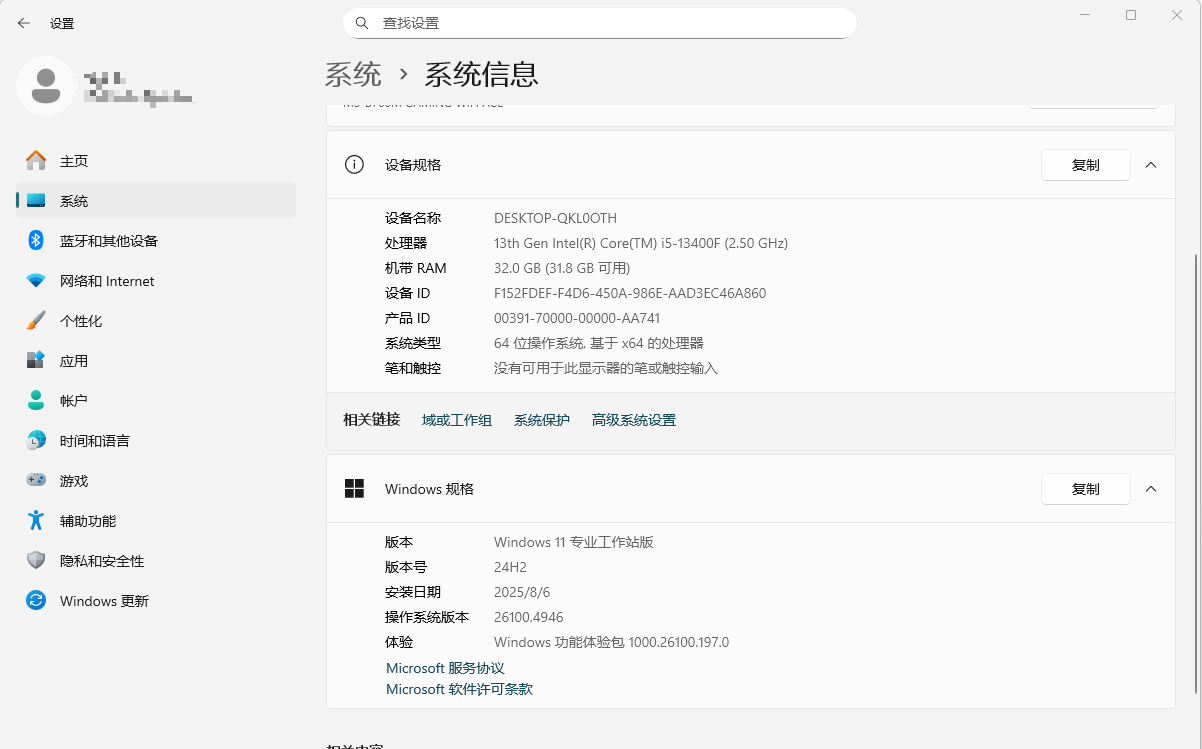Click the 设备规格 info circle icon
This screenshot has width=1202, height=749.
354,165
